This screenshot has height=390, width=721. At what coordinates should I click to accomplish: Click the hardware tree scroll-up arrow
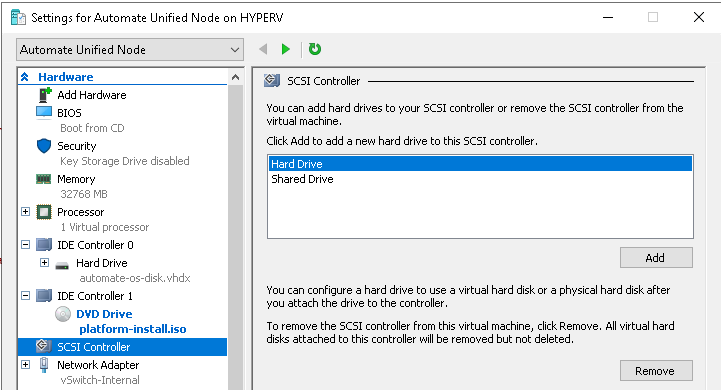(235, 77)
